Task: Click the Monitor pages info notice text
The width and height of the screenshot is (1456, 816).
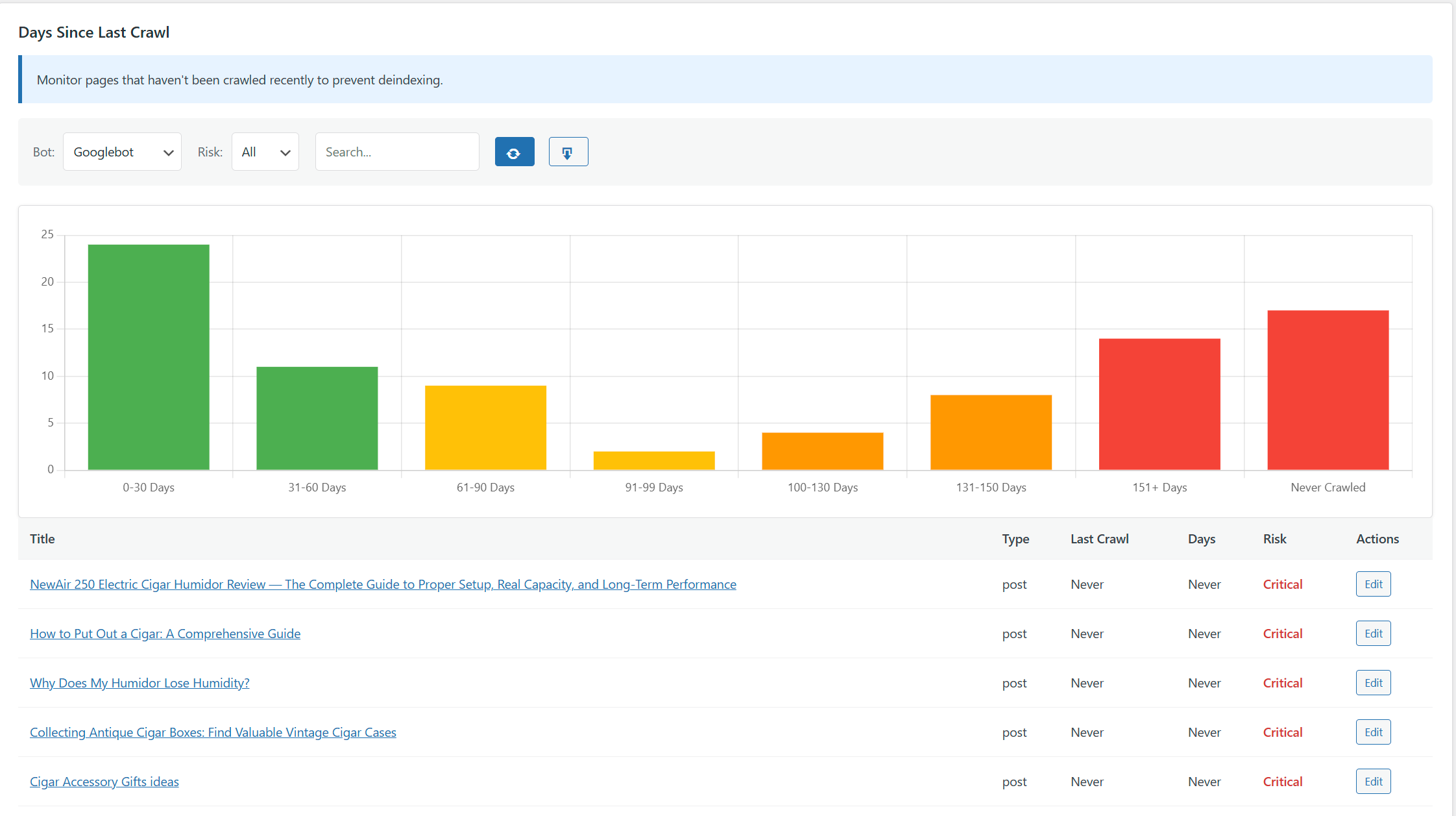Action: (x=239, y=80)
